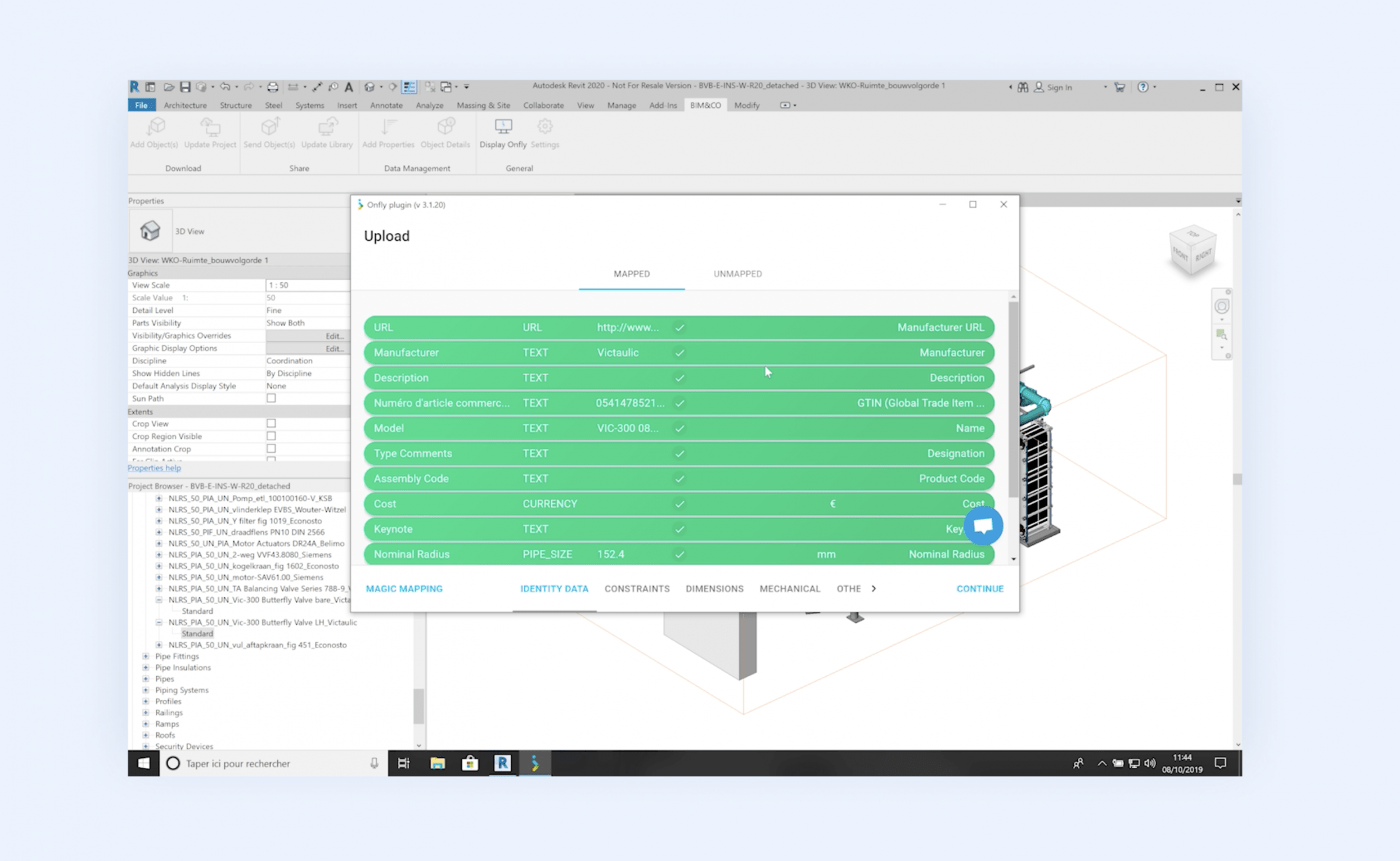Click the MAGIC MAPPING link
The height and width of the screenshot is (861, 1400).
404,589
